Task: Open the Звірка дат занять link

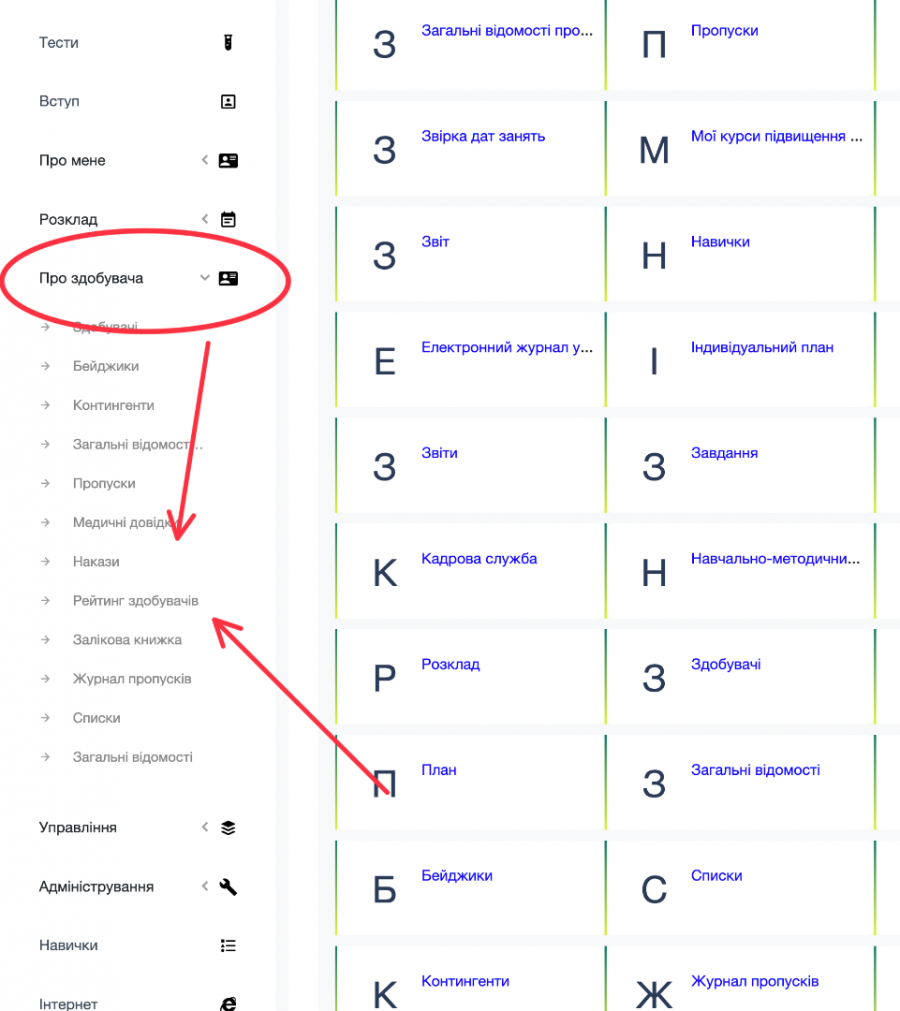Action: coord(483,136)
